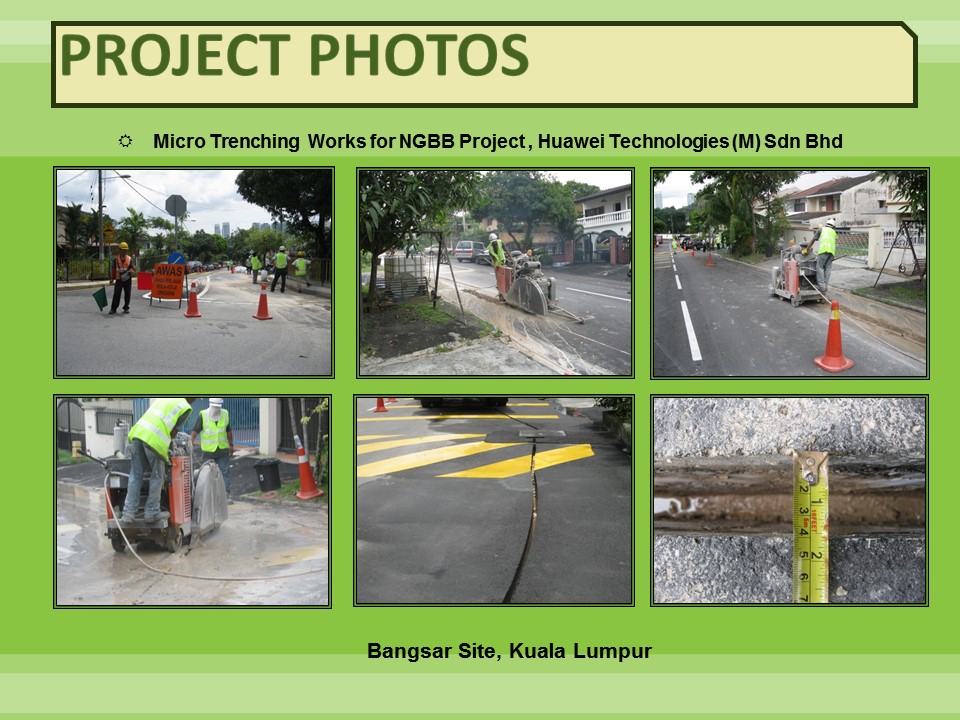Click the round stop sign back in first photo

point(176,205)
